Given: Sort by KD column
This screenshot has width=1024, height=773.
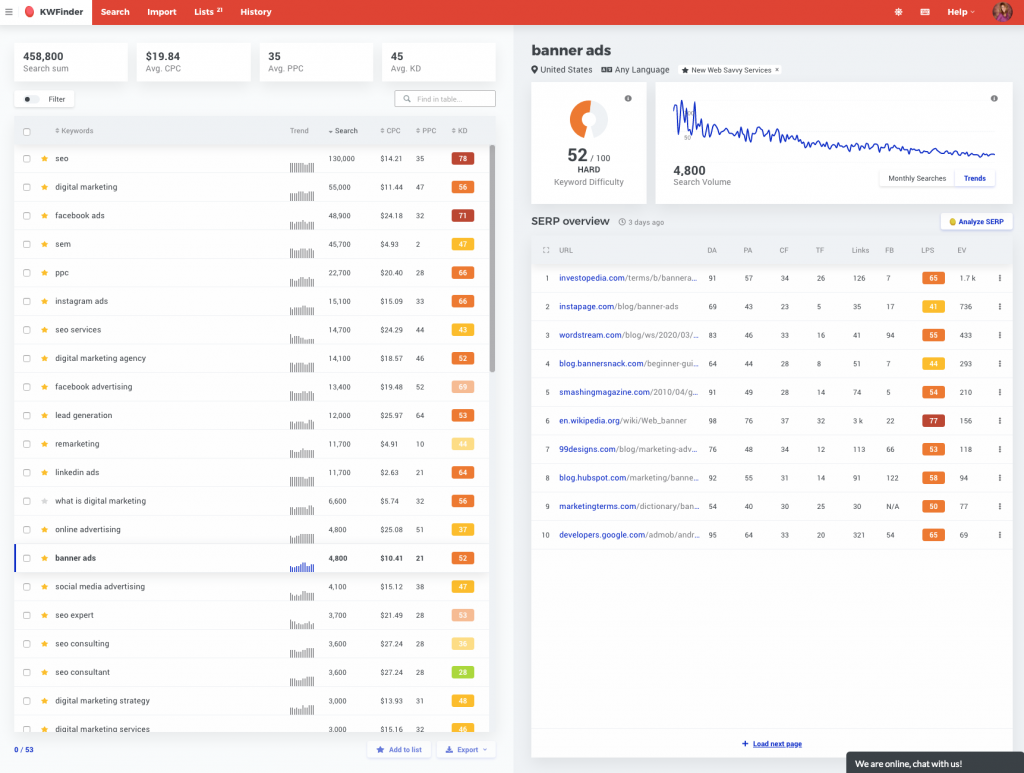Looking at the screenshot, I should tap(459, 131).
